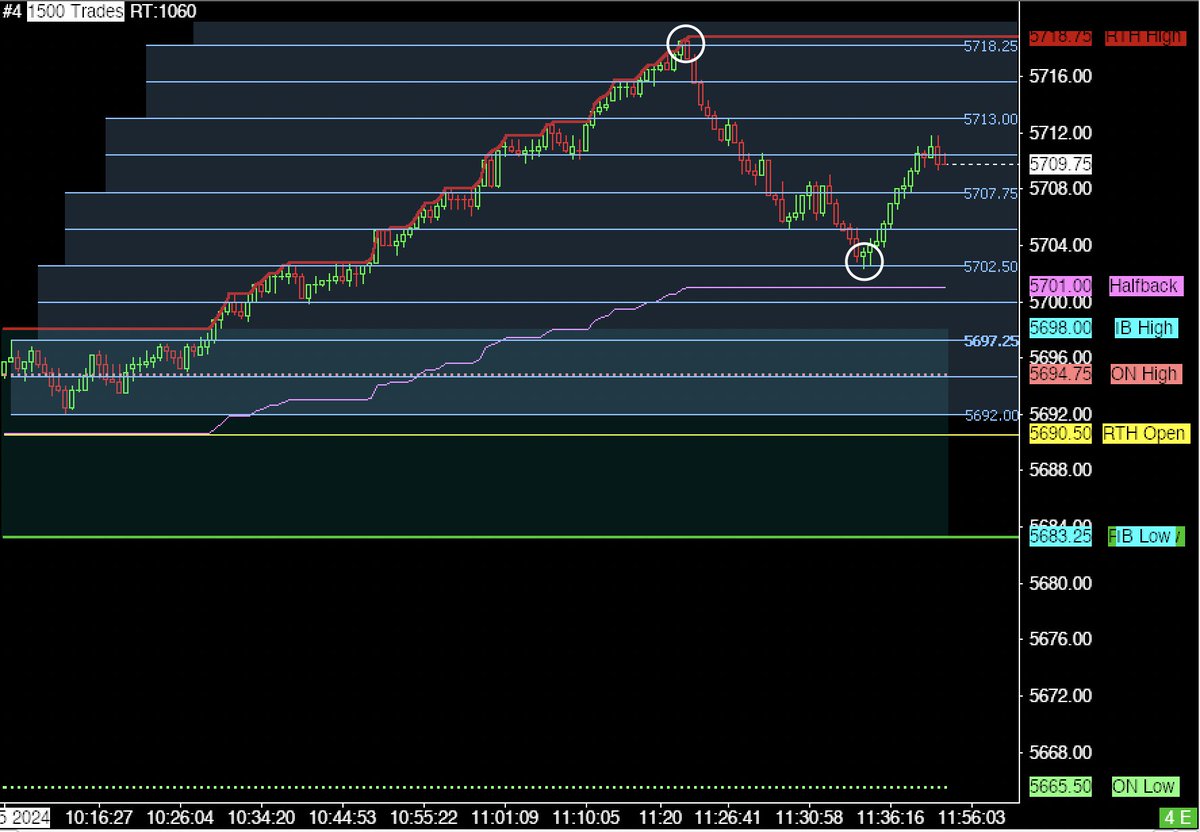Image resolution: width=1200 pixels, height=832 pixels.
Task: Click the yellow 5690.50 price tag
Action: (x=1061, y=434)
